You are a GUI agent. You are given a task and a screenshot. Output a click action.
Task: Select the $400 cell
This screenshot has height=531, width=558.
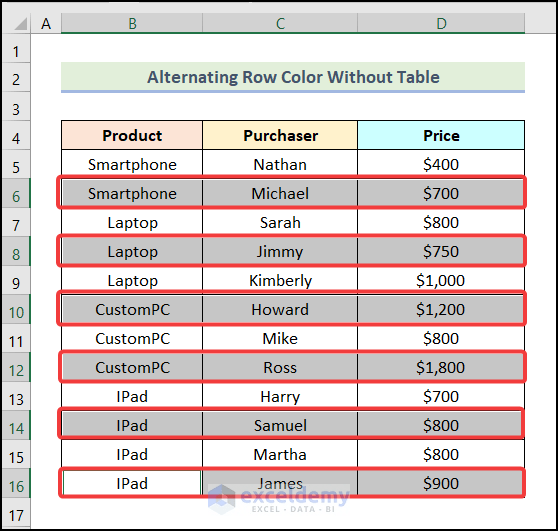tap(441, 164)
